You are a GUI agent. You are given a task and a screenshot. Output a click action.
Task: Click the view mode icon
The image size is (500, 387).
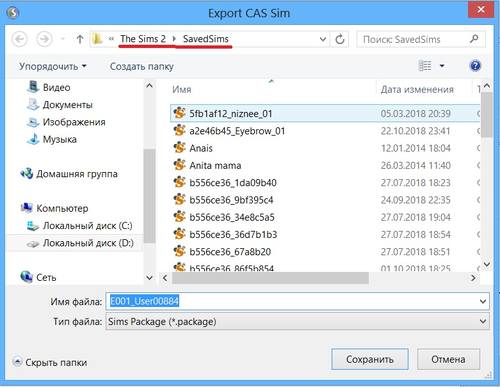(x=425, y=66)
